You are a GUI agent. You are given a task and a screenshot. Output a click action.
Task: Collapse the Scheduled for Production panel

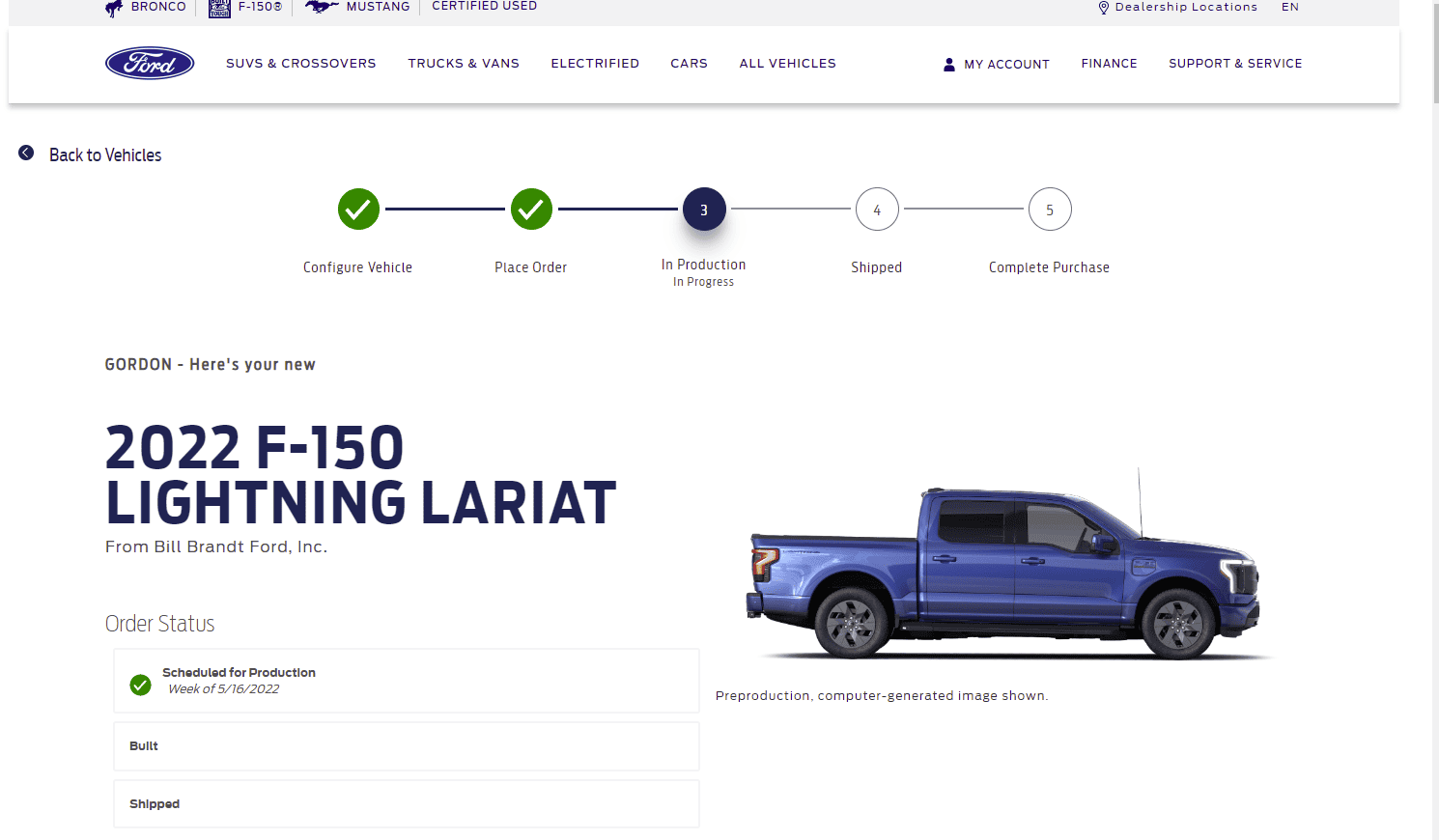coord(406,680)
